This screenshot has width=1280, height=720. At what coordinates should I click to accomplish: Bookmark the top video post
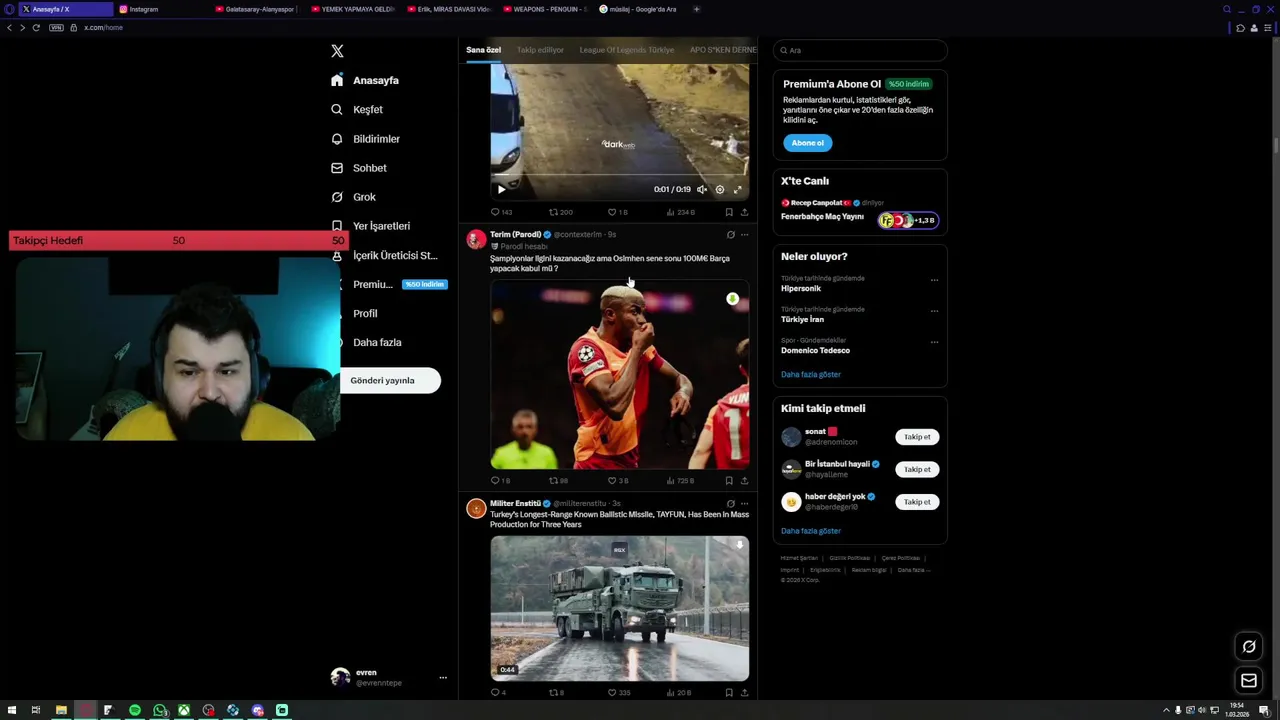point(729,212)
